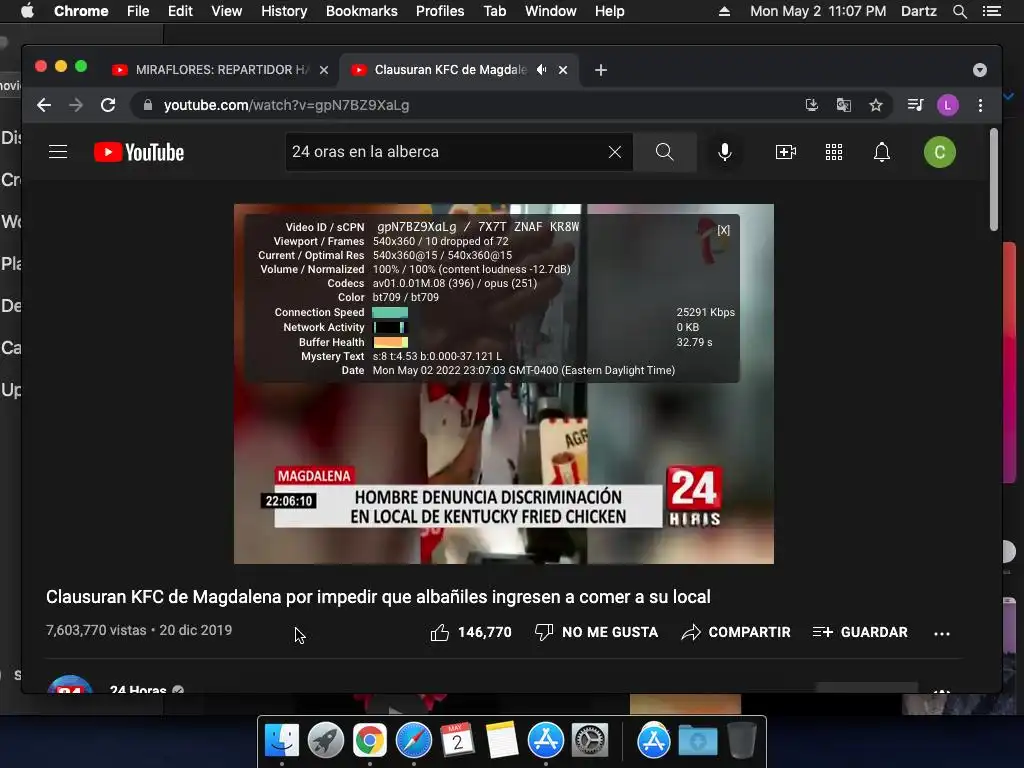Viewport: 1024px width, 768px height.
Task: Open Trash from the Dock
Action: click(x=742, y=741)
